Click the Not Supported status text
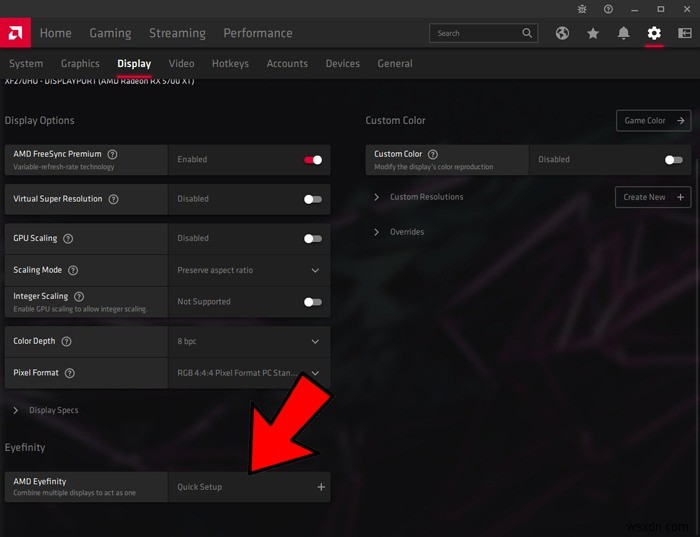Screen dimensions: 700x537 point(204,302)
